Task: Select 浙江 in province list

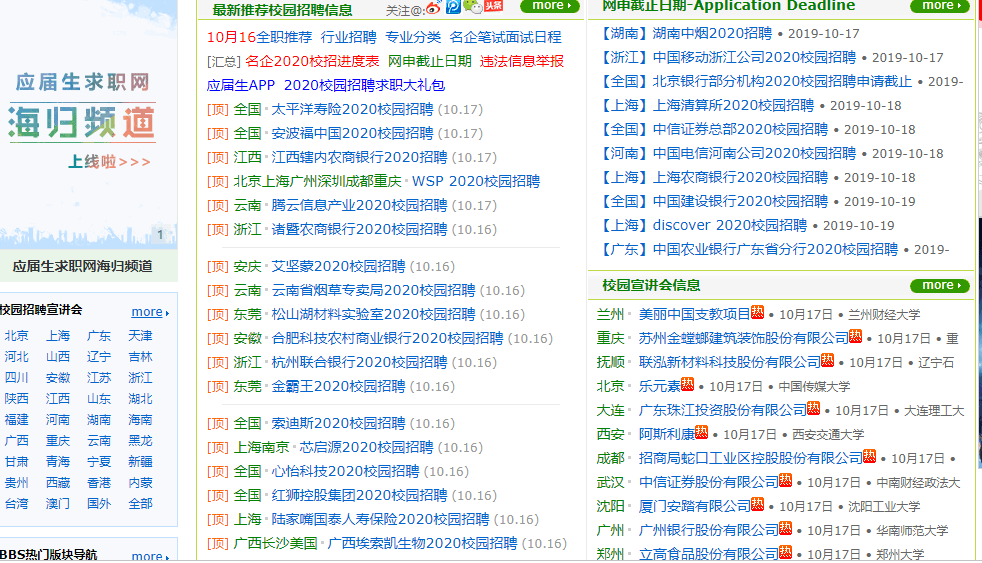Action: click(x=141, y=378)
